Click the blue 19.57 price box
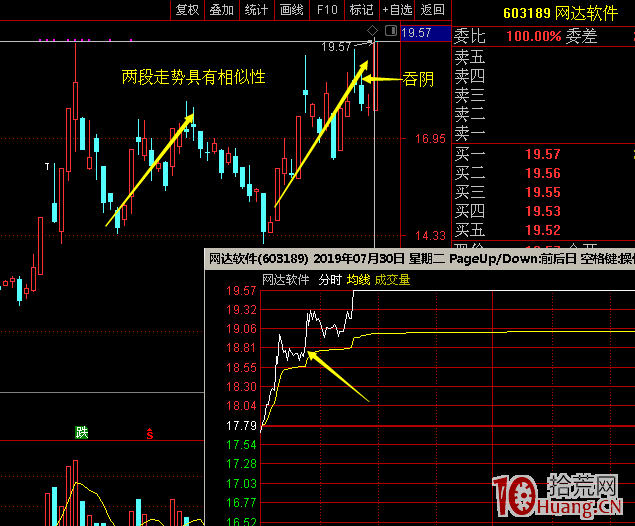 (426, 33)
